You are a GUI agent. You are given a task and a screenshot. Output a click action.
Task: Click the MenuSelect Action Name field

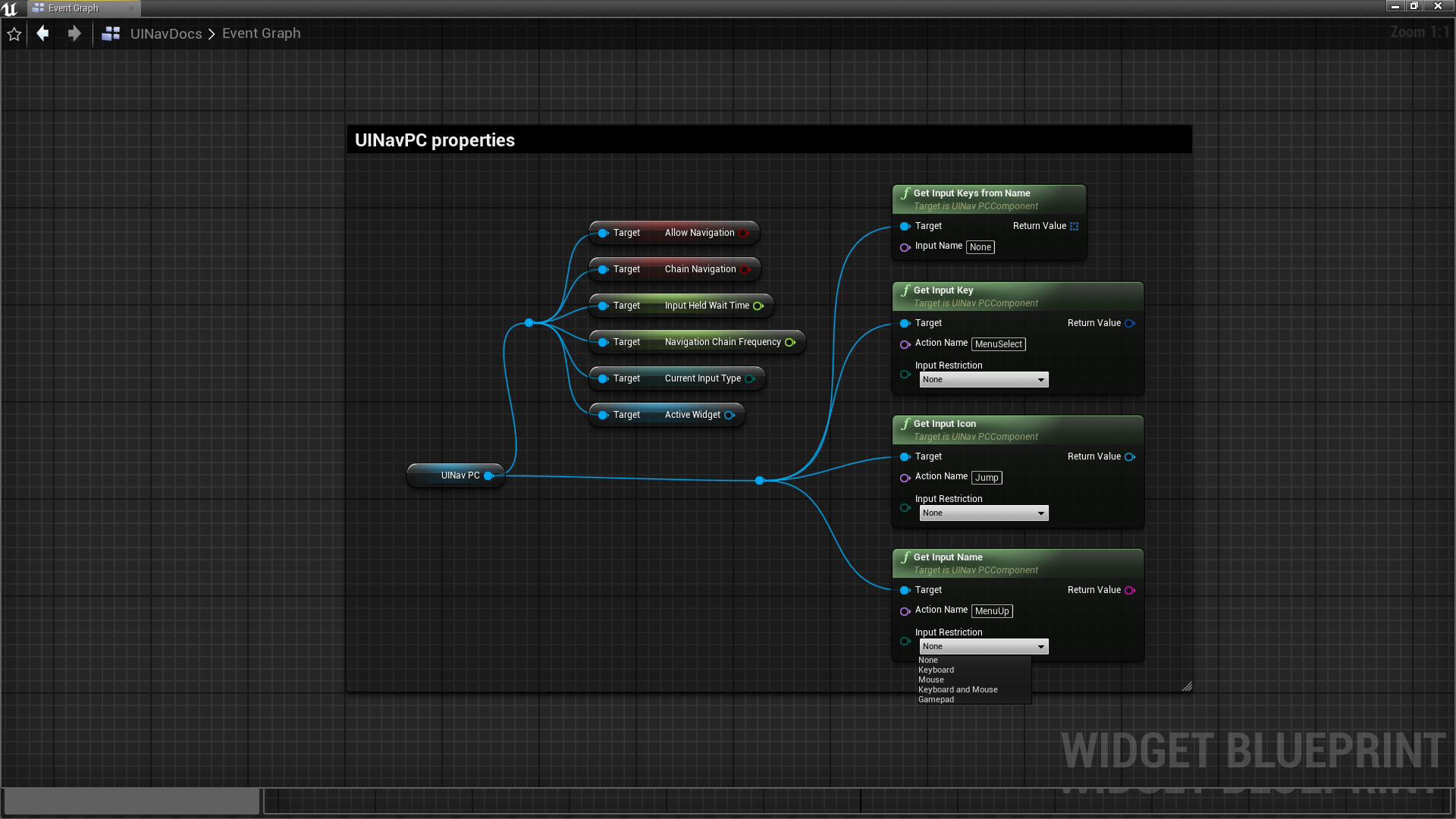[998, 344]
